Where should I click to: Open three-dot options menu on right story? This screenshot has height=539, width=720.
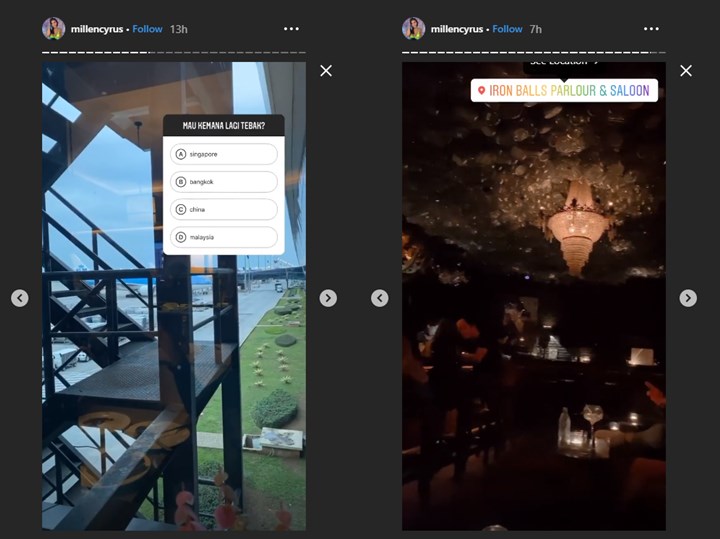pyautogui.click(x=651, y=29)
